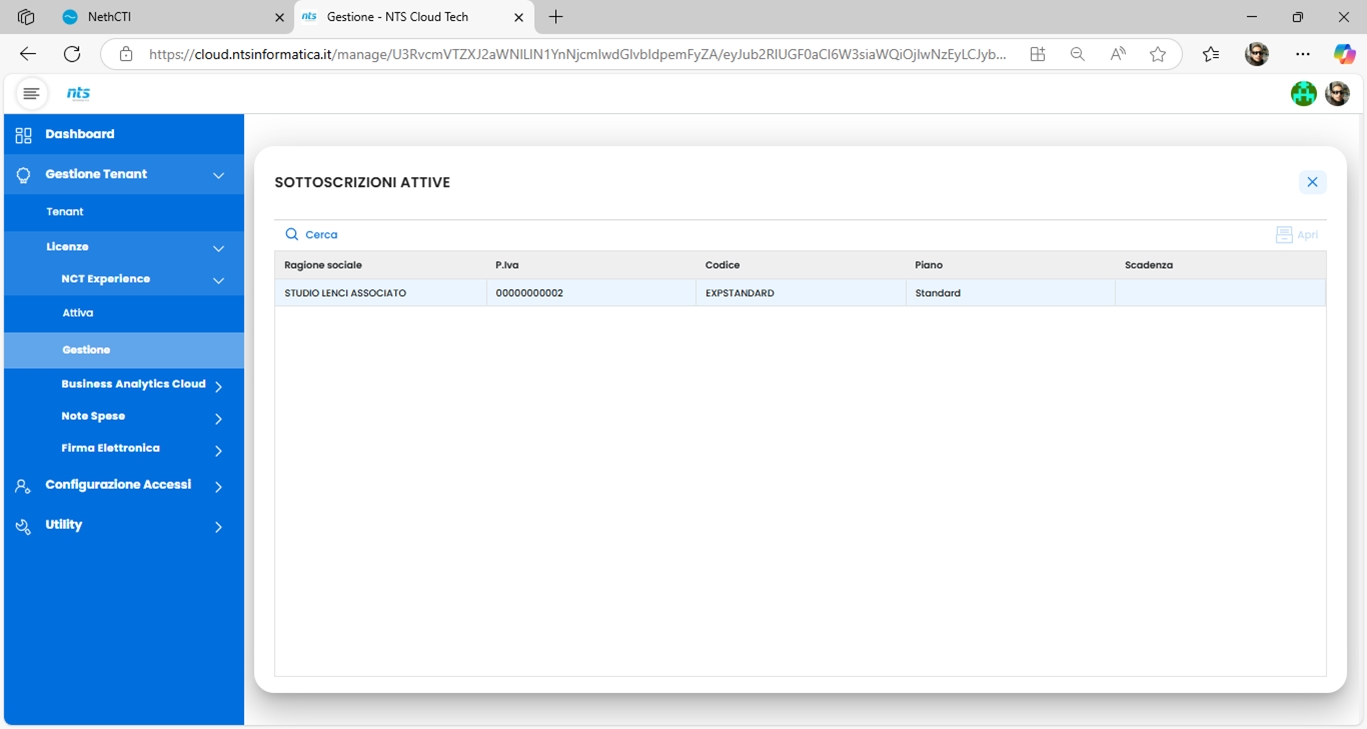
Task: Select the STUDIO LENCI ASSOCIATO cell
Action: click(380, 293)
